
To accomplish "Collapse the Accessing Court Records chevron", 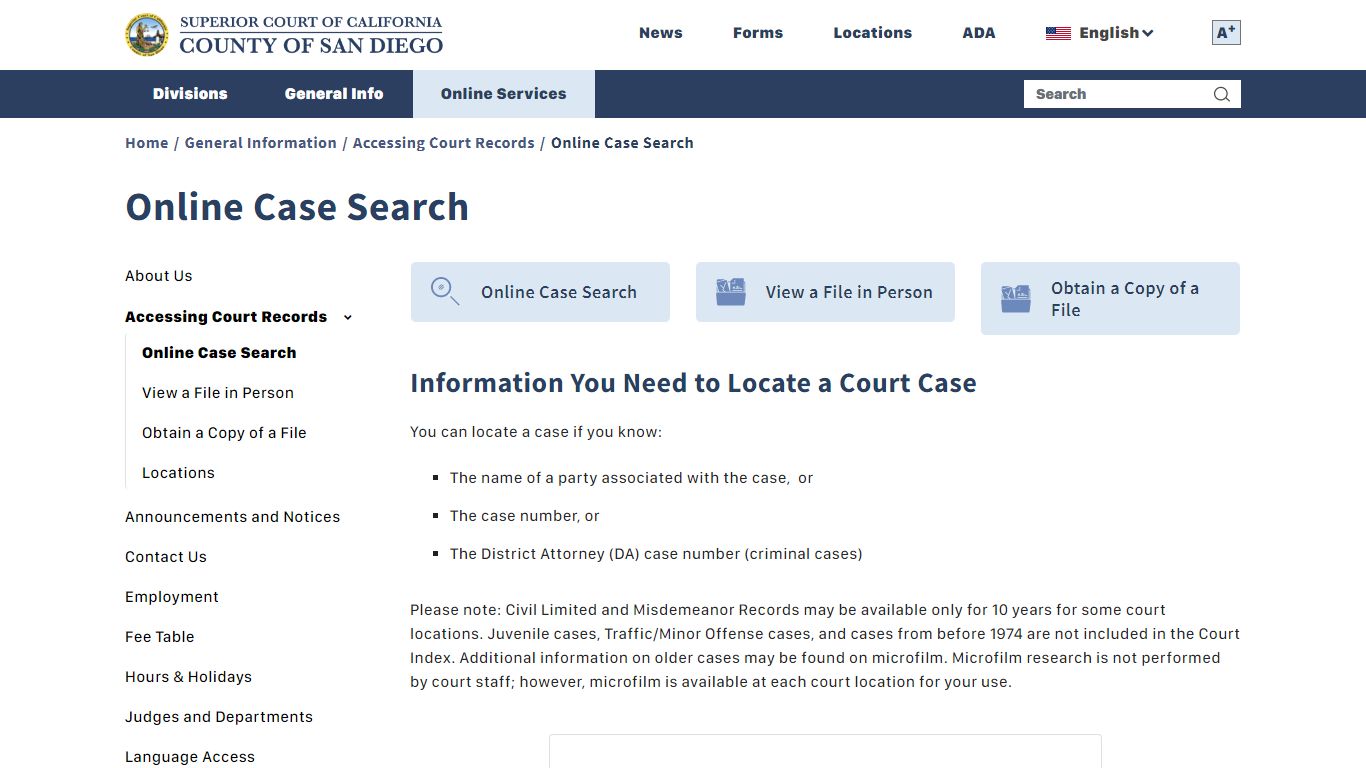I will pyautogui.click(x=348, y=318).
